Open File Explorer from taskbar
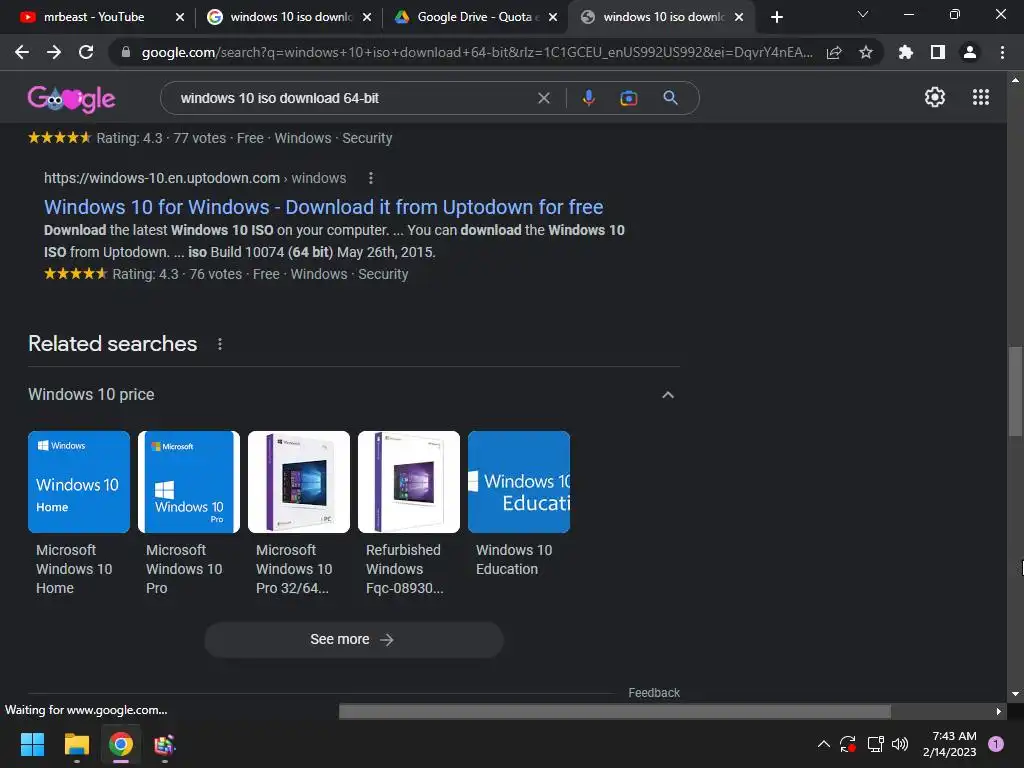1024x768 pixels. (x=76, y=744)
